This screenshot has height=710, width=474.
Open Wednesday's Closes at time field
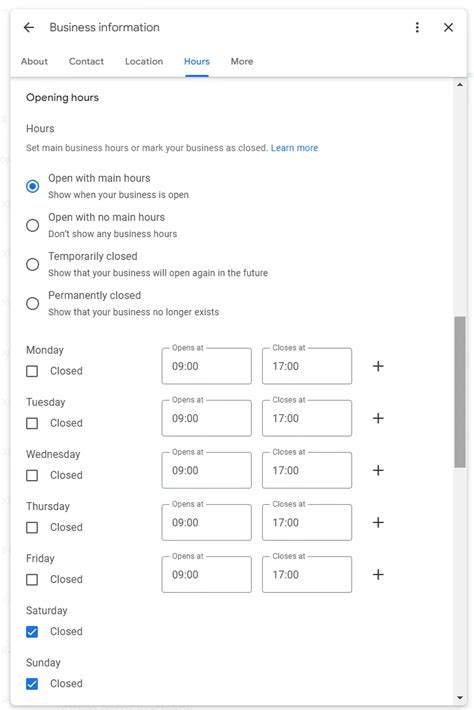tap(307, 470)
